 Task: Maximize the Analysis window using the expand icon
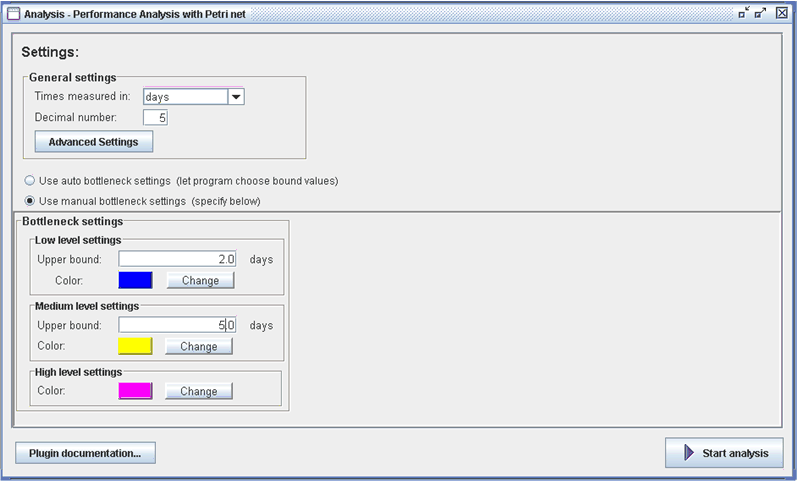[761, 13]
